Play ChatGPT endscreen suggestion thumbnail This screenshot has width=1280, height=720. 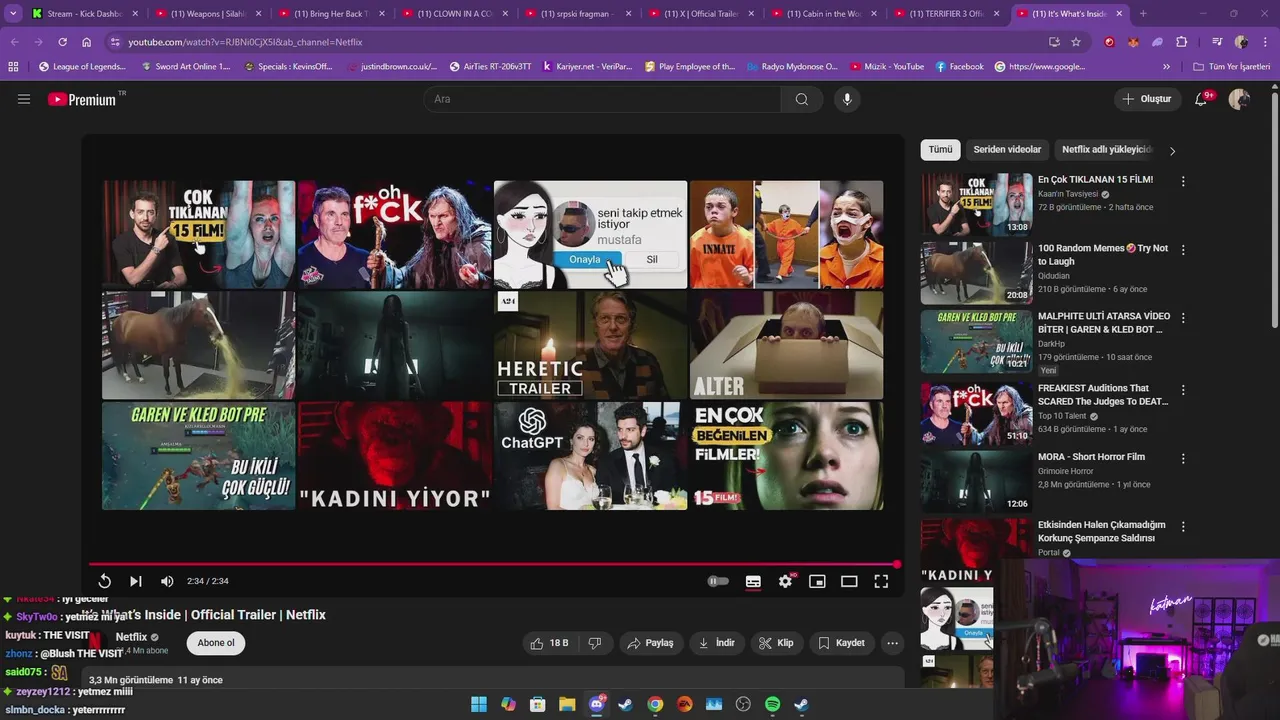click(590, 456)
